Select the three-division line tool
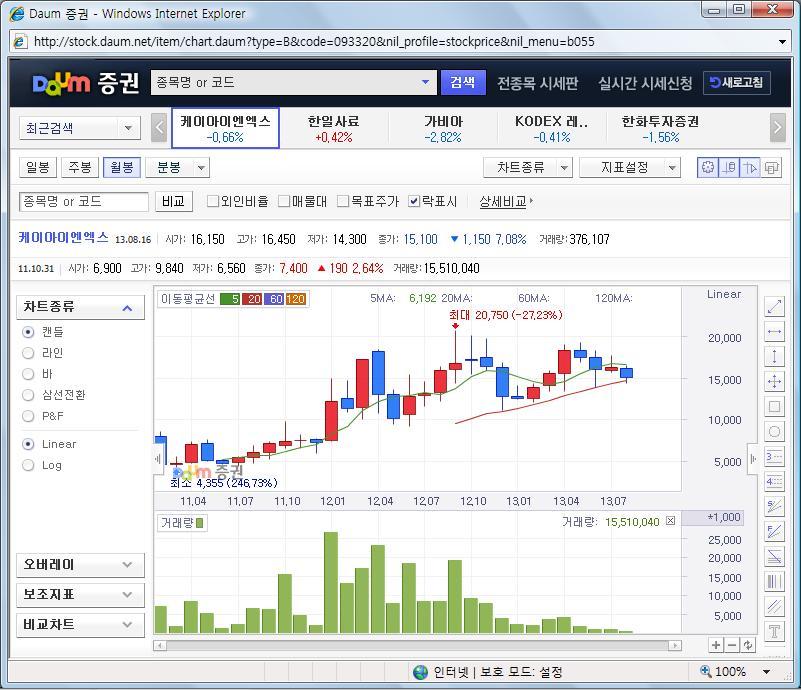Viewport: 801px width, 690px height. [x=774, y=457]
